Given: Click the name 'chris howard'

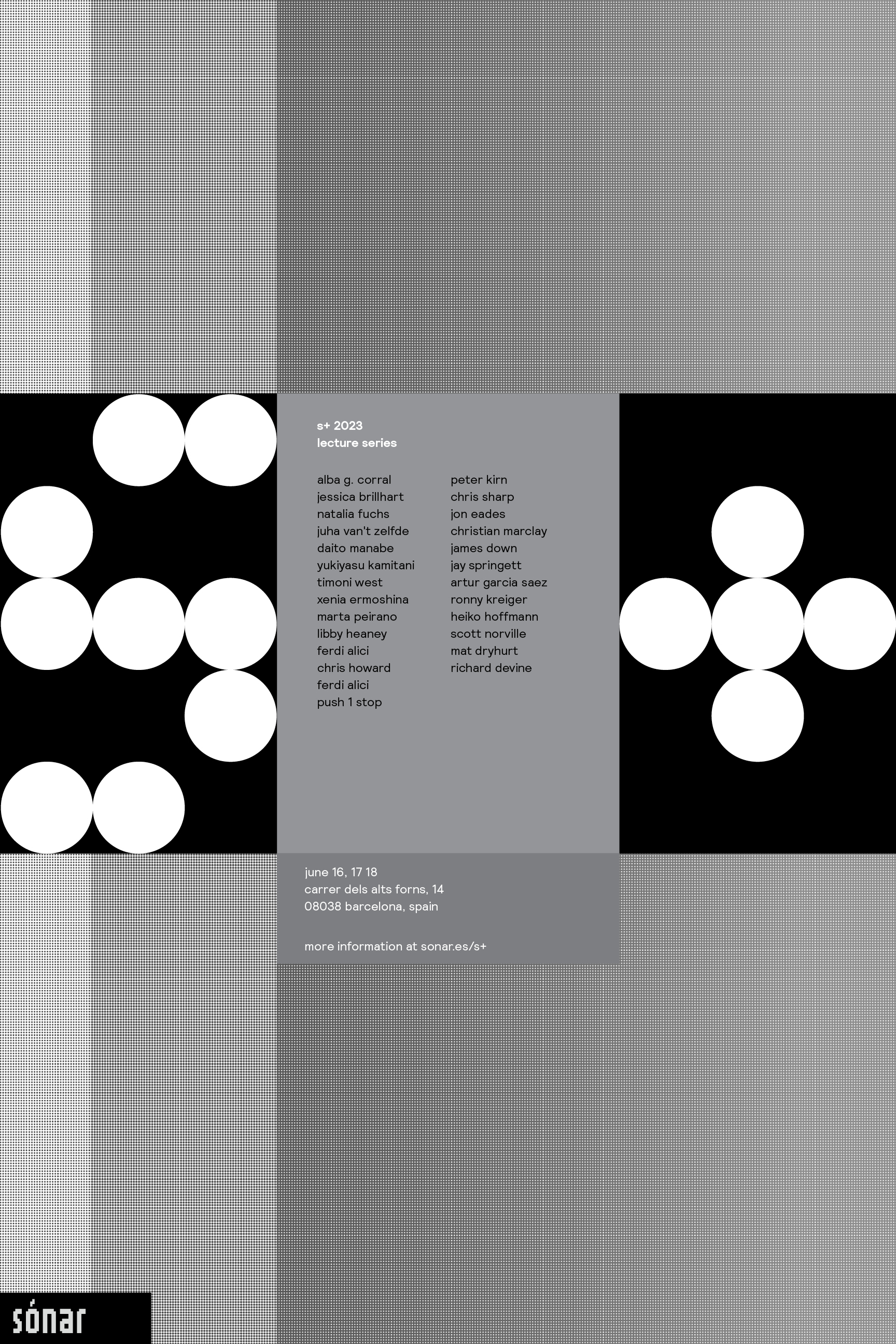Looking at the screenshot, I should 354,668.
